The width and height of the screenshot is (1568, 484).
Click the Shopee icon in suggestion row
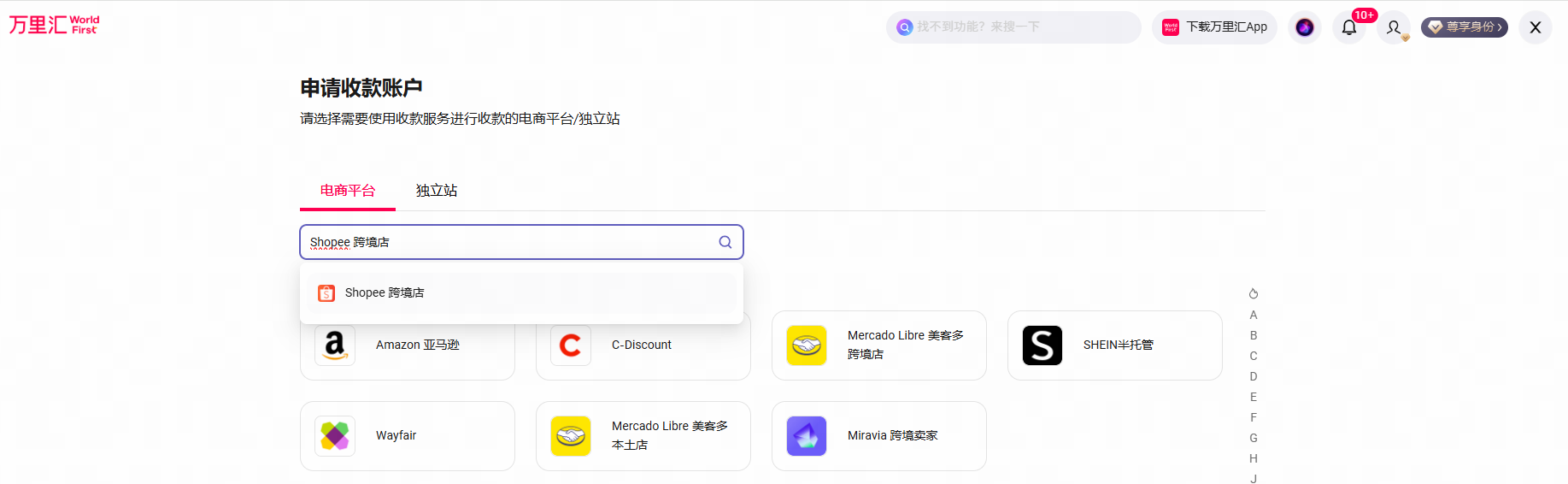(326, 293)
